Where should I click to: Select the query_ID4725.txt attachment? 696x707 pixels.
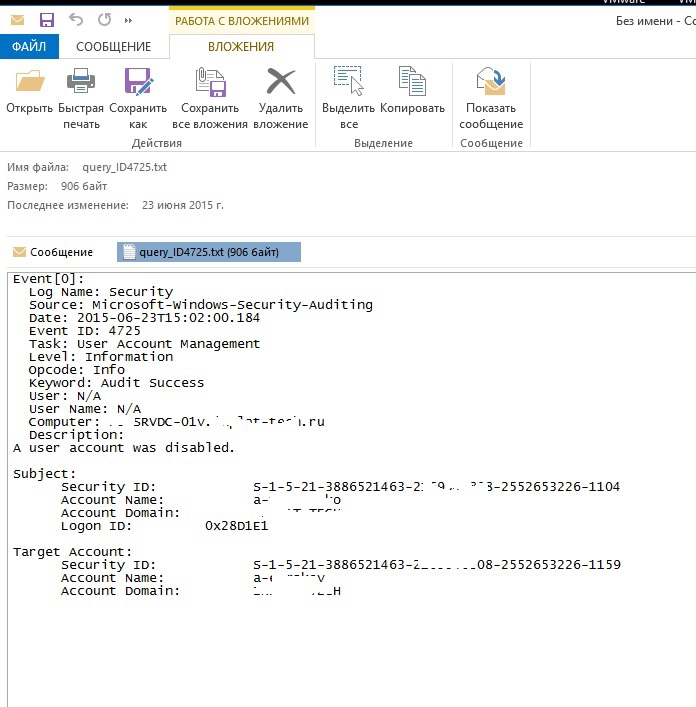[x=208, y=252]
